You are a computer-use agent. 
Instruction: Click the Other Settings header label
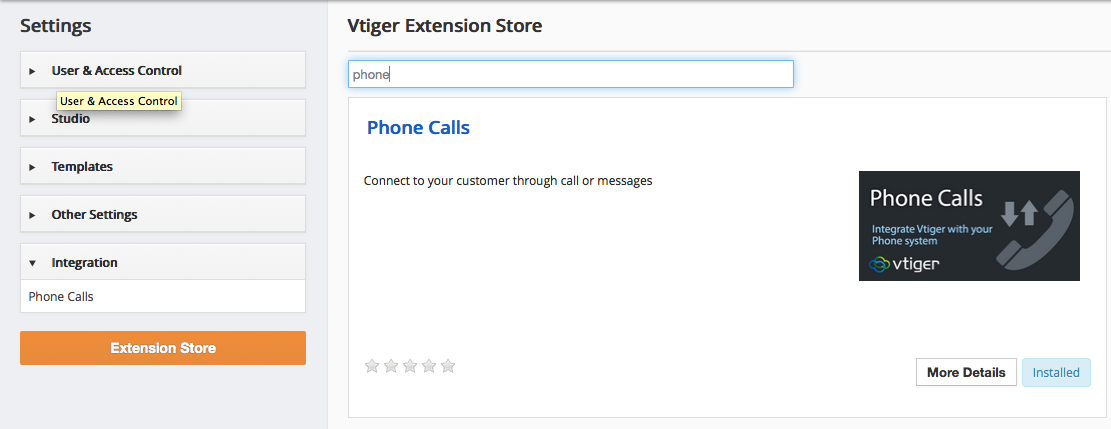(x=94, y=214)
